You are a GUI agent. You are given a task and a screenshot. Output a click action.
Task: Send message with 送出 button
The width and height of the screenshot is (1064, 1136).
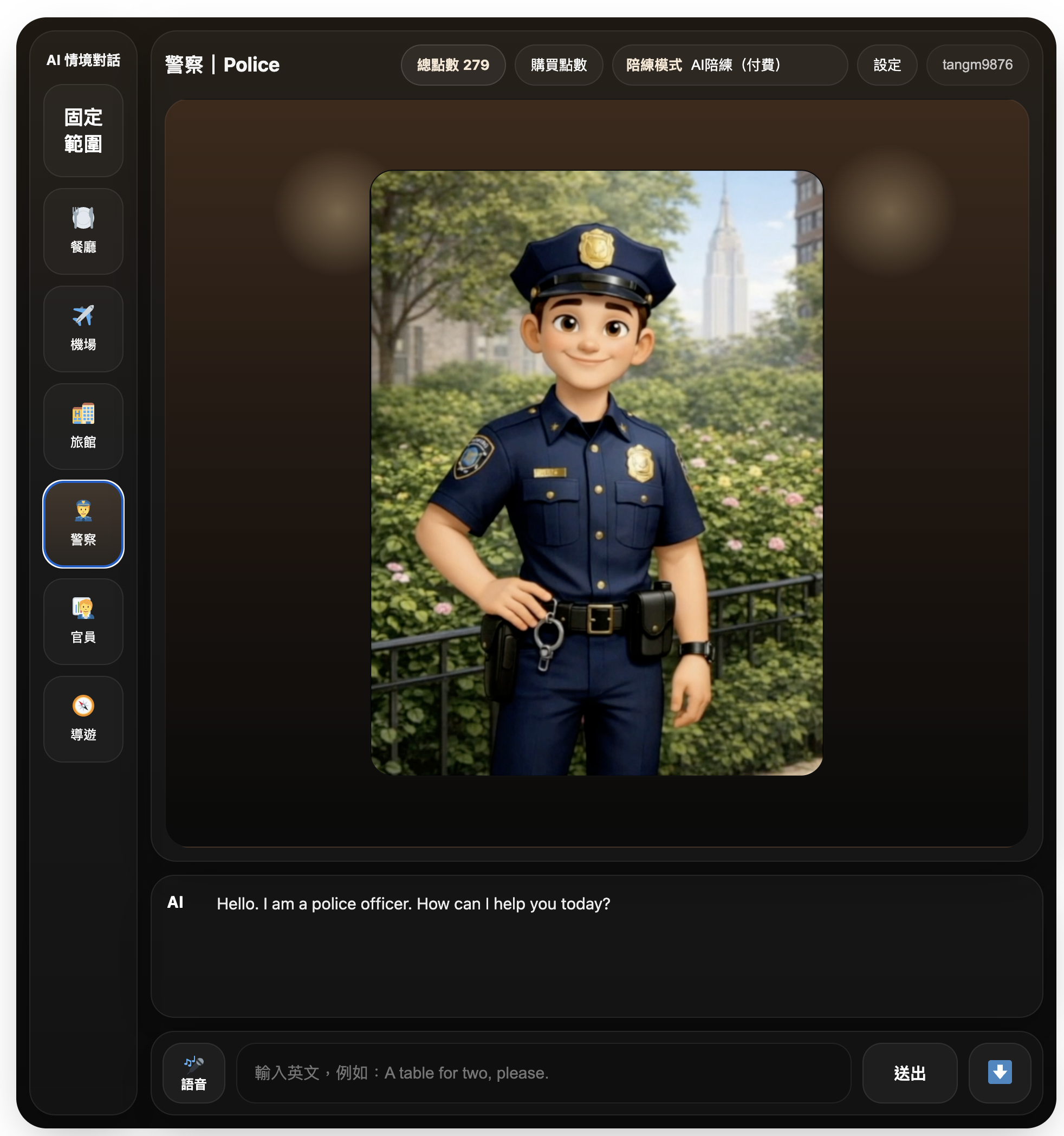(x=909, y=1073)
